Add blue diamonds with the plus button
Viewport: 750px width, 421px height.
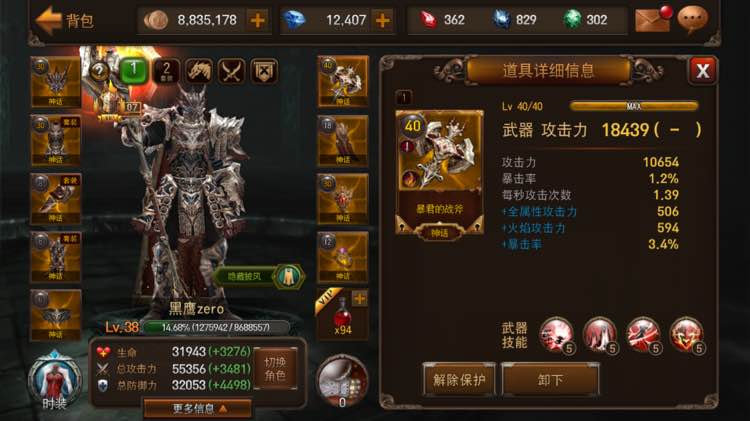pos(382,20)
